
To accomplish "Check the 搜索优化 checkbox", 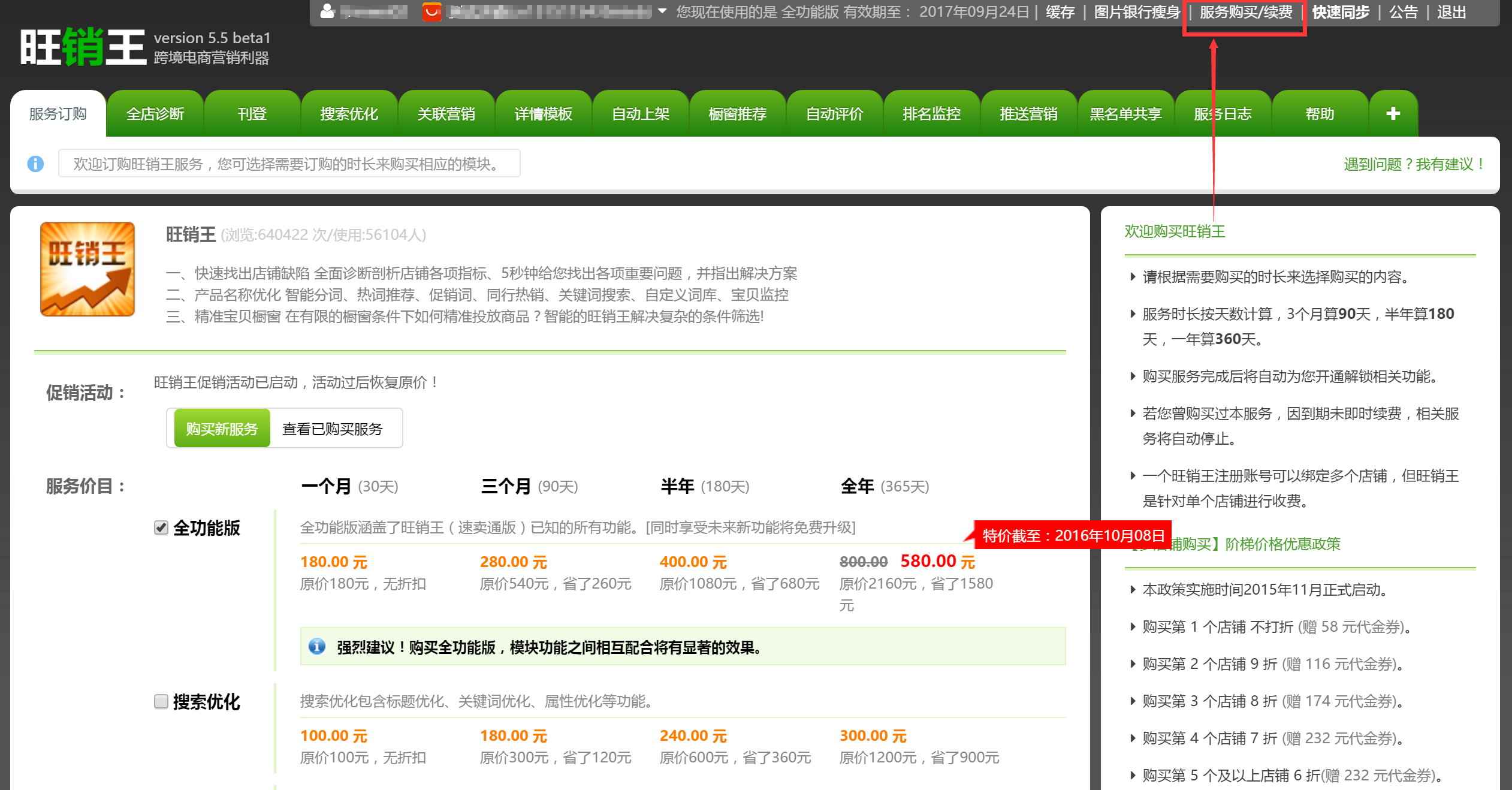I will coord(161,701).
